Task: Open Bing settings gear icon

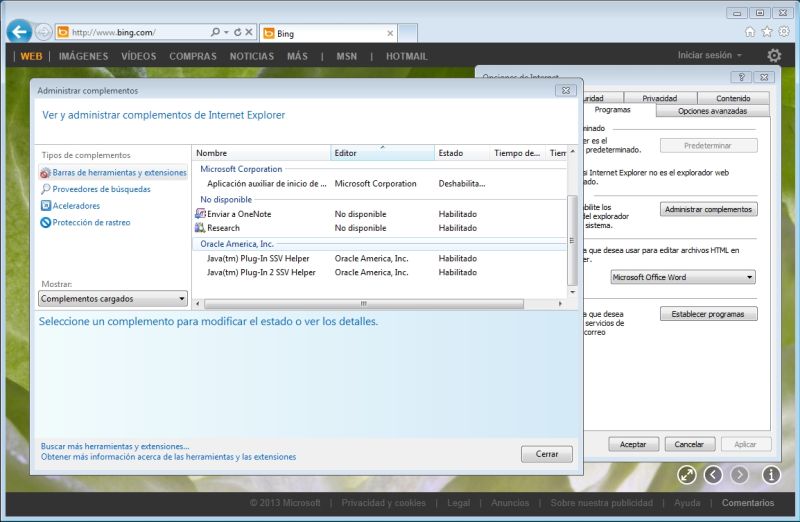Action: click(774, 55)
